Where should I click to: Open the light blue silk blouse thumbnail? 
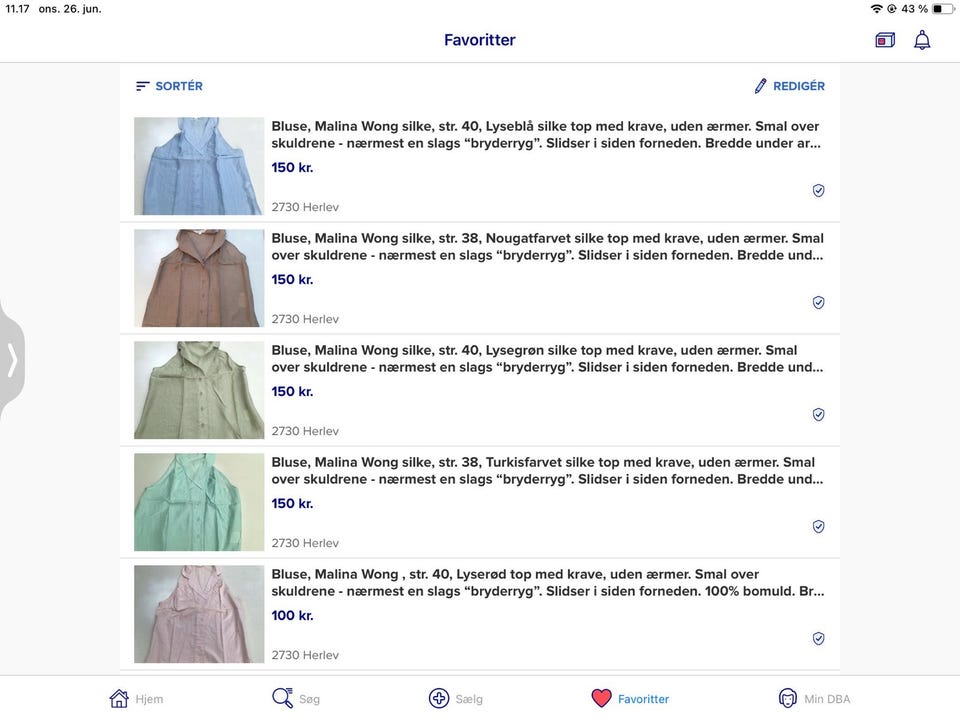click(x=199, y=166)
